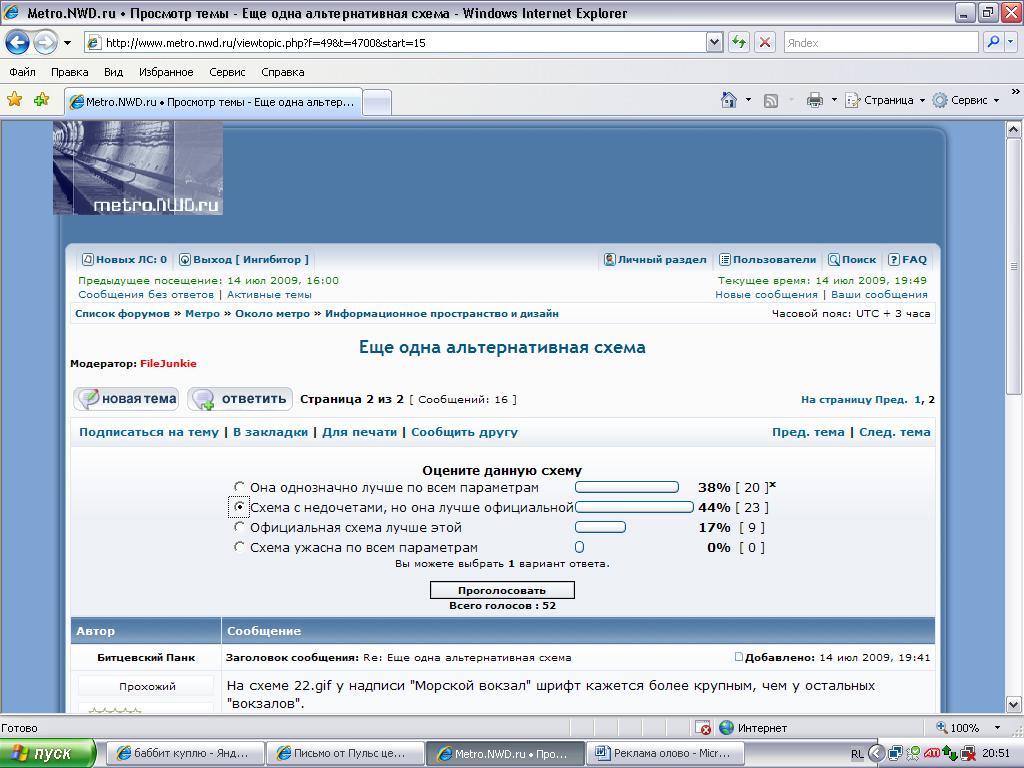
Task: Click the Print toolbar icon
Action: [815, 100]
